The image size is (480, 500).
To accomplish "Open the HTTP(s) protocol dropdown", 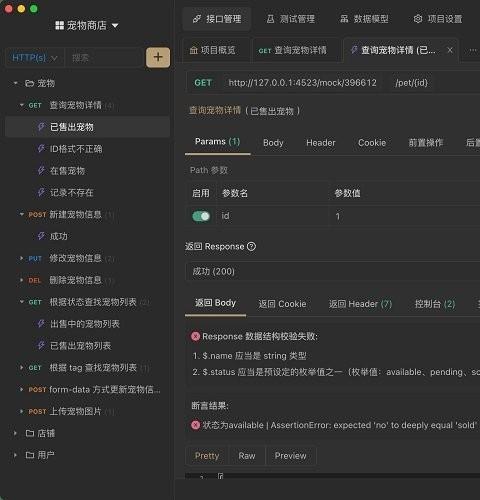I will coord(34,58).
